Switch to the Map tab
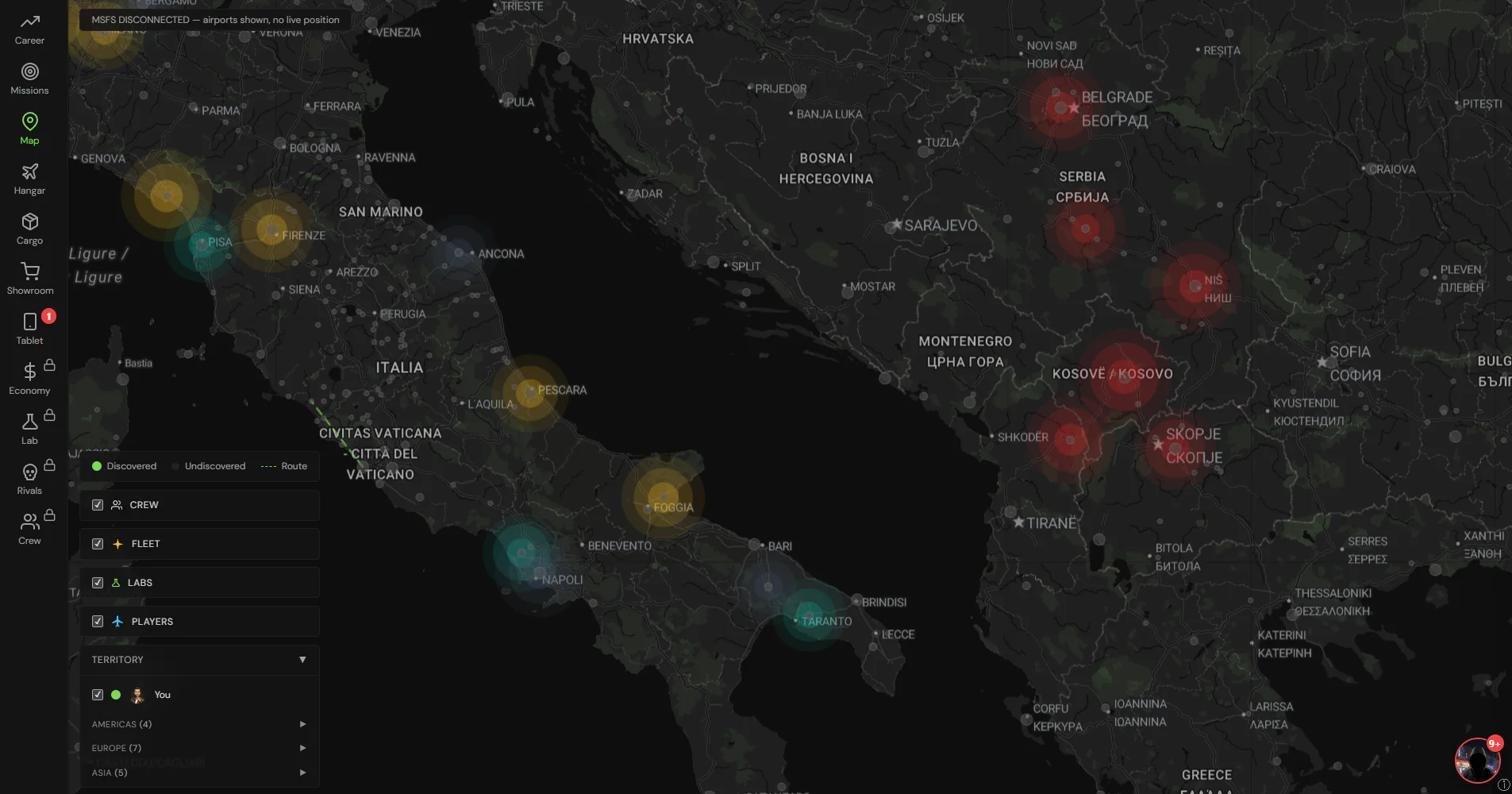The image size is (1512, 794). click(x=29, y=129)
